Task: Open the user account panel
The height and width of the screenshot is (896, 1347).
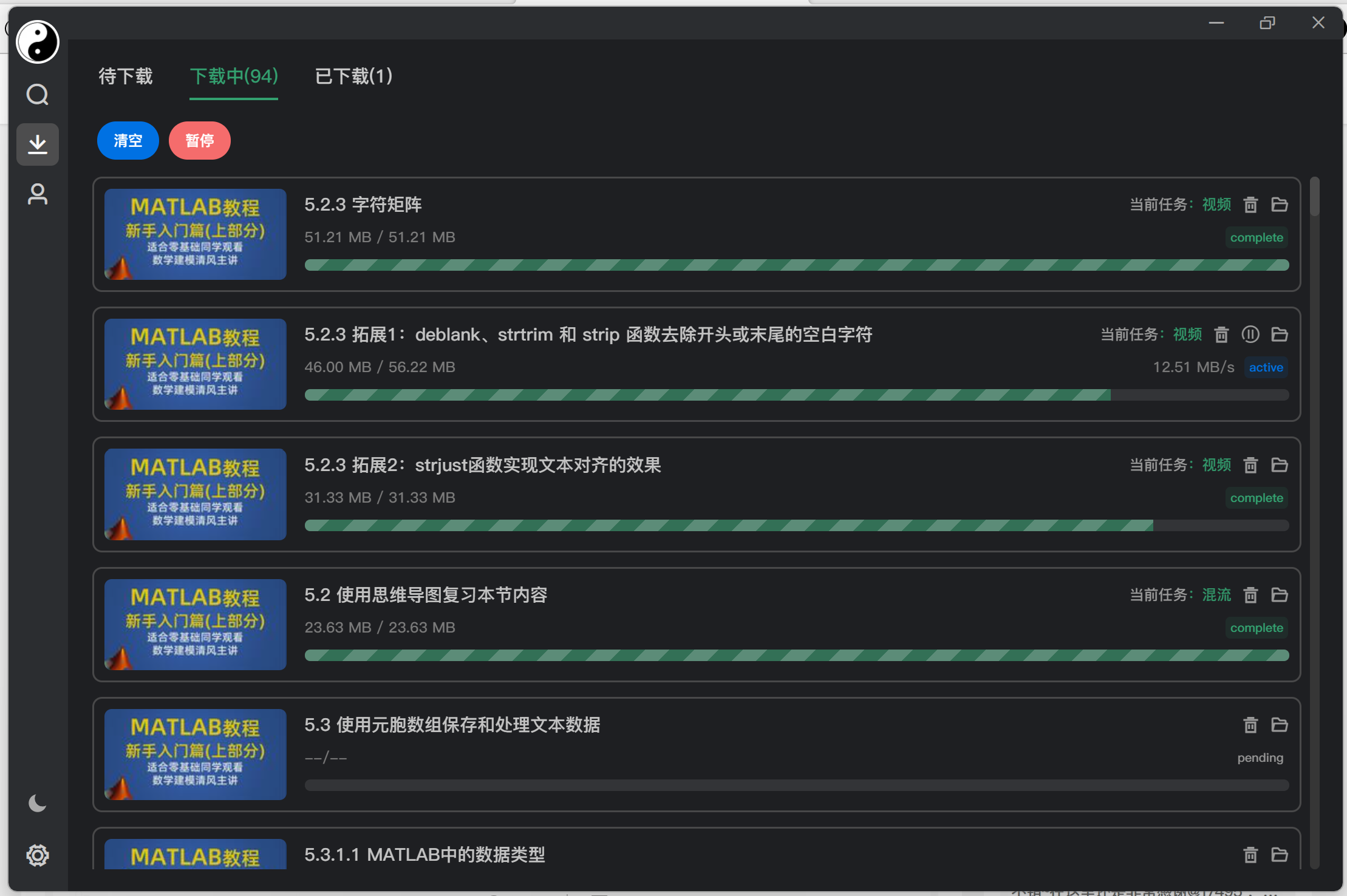Action: tap(38, 194)
